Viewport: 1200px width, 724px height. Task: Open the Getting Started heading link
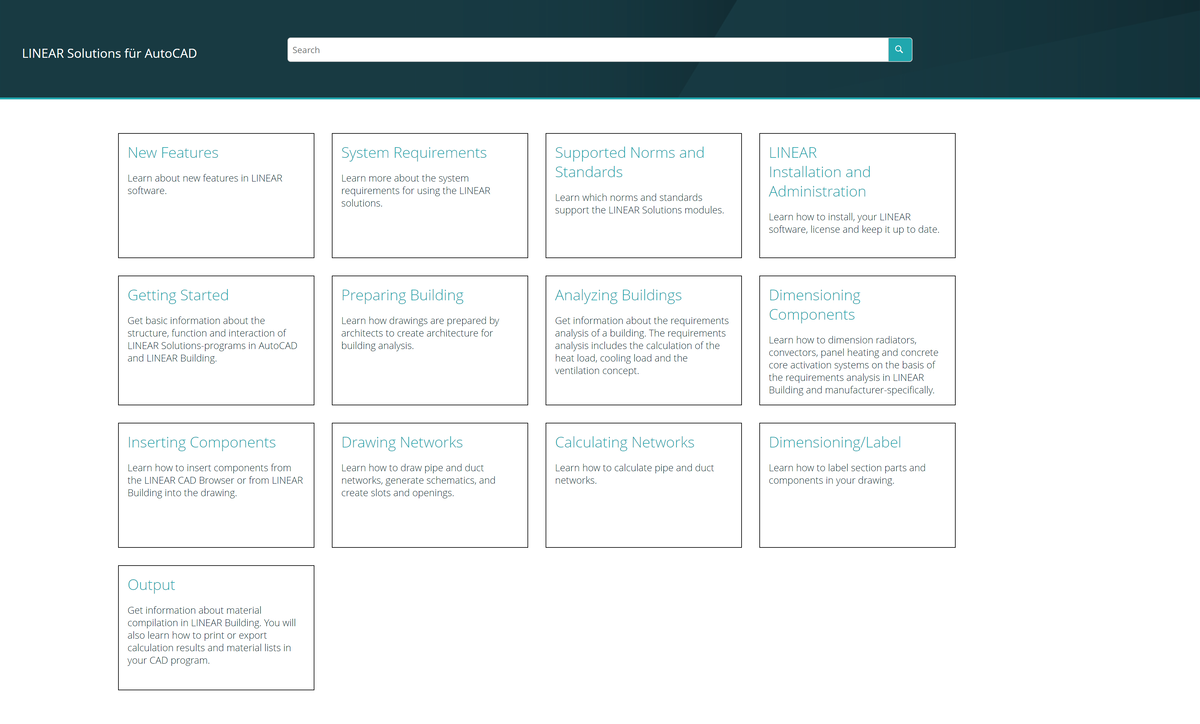[178, 295]
